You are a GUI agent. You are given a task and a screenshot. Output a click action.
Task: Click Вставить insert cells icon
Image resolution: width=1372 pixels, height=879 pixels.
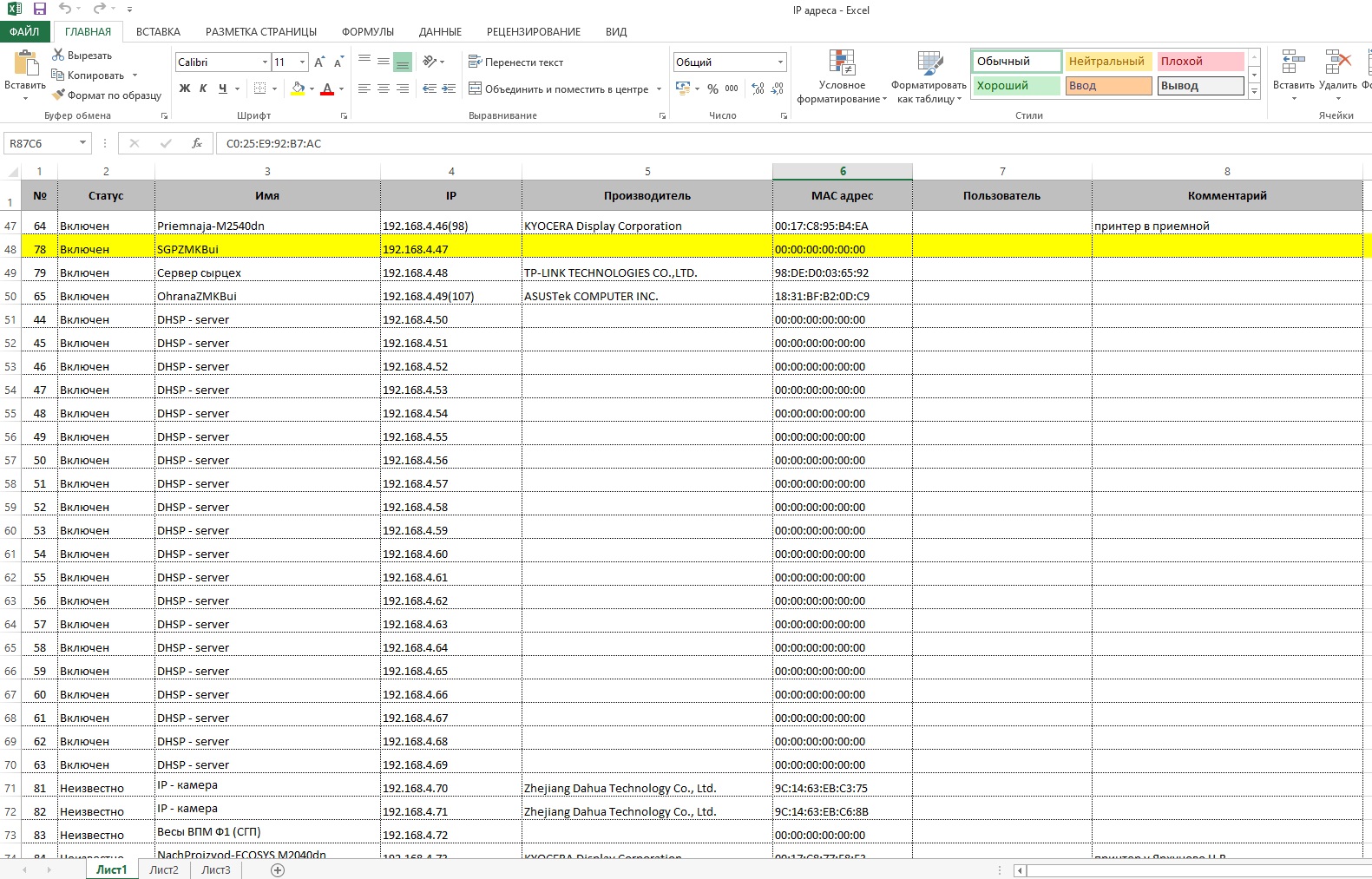(x=1293, y=63)
